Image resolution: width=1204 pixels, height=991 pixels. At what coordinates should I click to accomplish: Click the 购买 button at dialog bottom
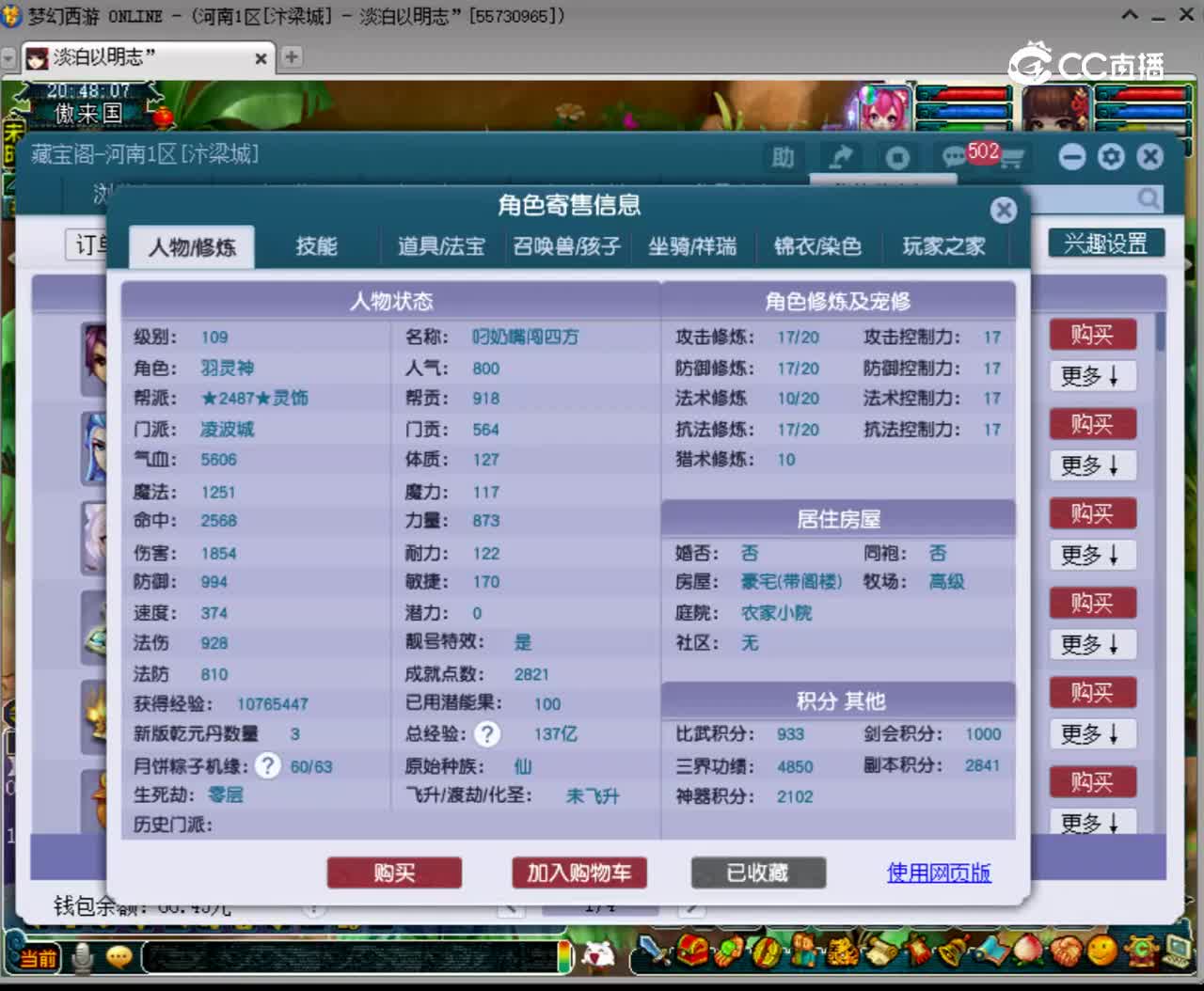pyautogui.click(x=394, y=873)
